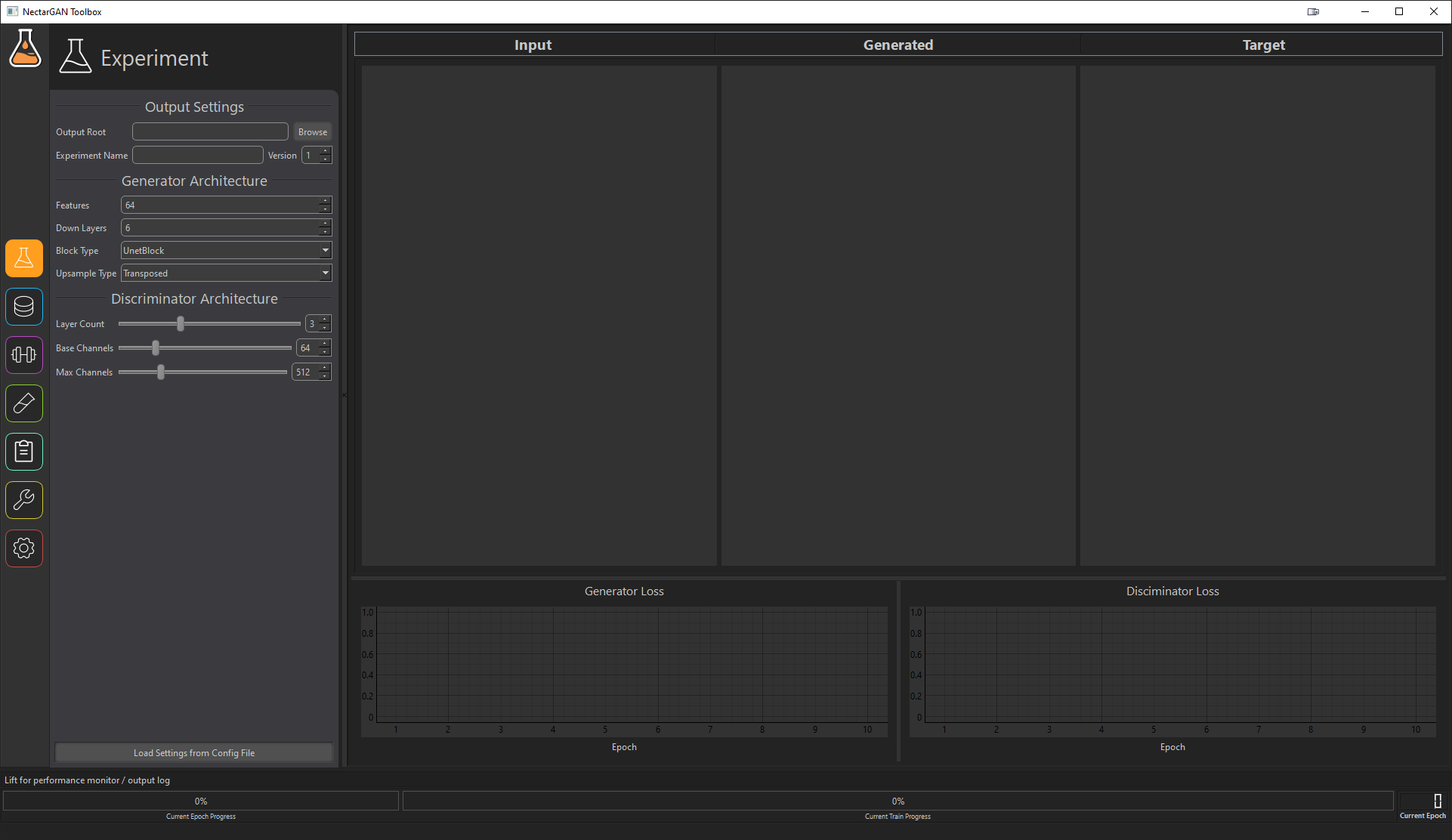Open the Upsample Type dropdown
Viewport: 1452px width, 840px height.
[x=225, y=273]
